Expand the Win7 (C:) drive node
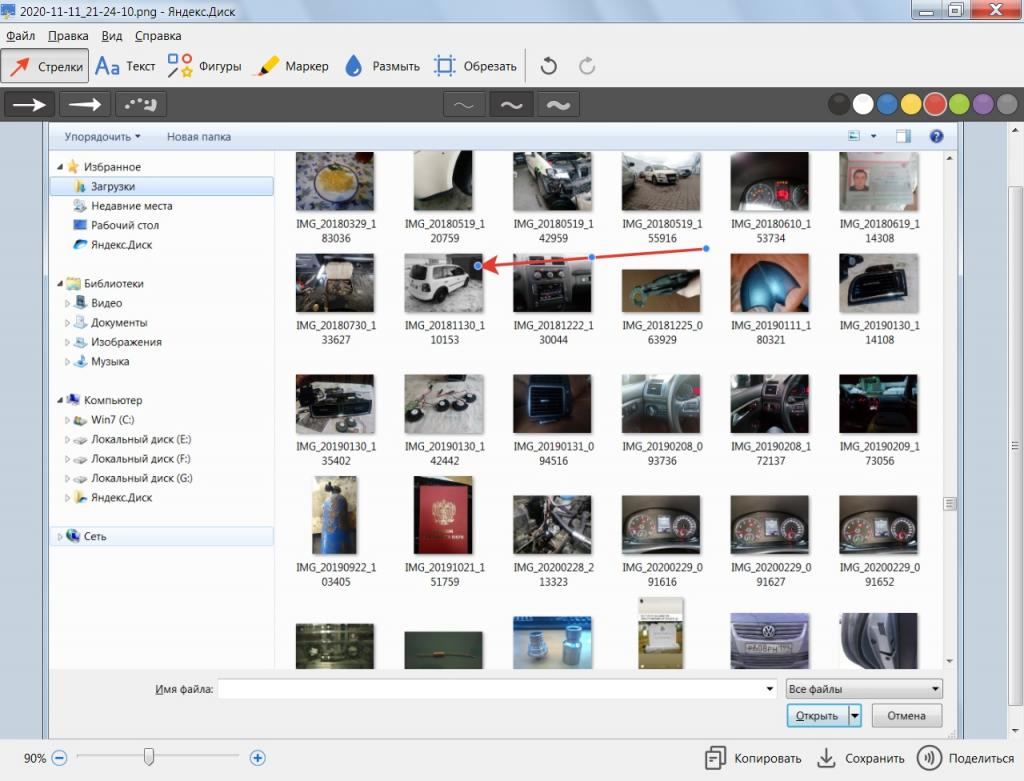 (x=67, y=420)
